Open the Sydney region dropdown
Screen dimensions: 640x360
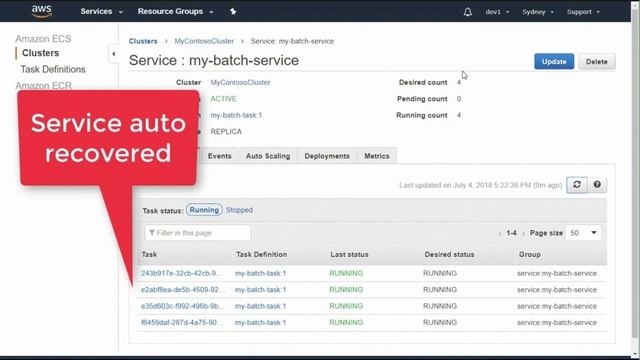(x=538, y=12)
